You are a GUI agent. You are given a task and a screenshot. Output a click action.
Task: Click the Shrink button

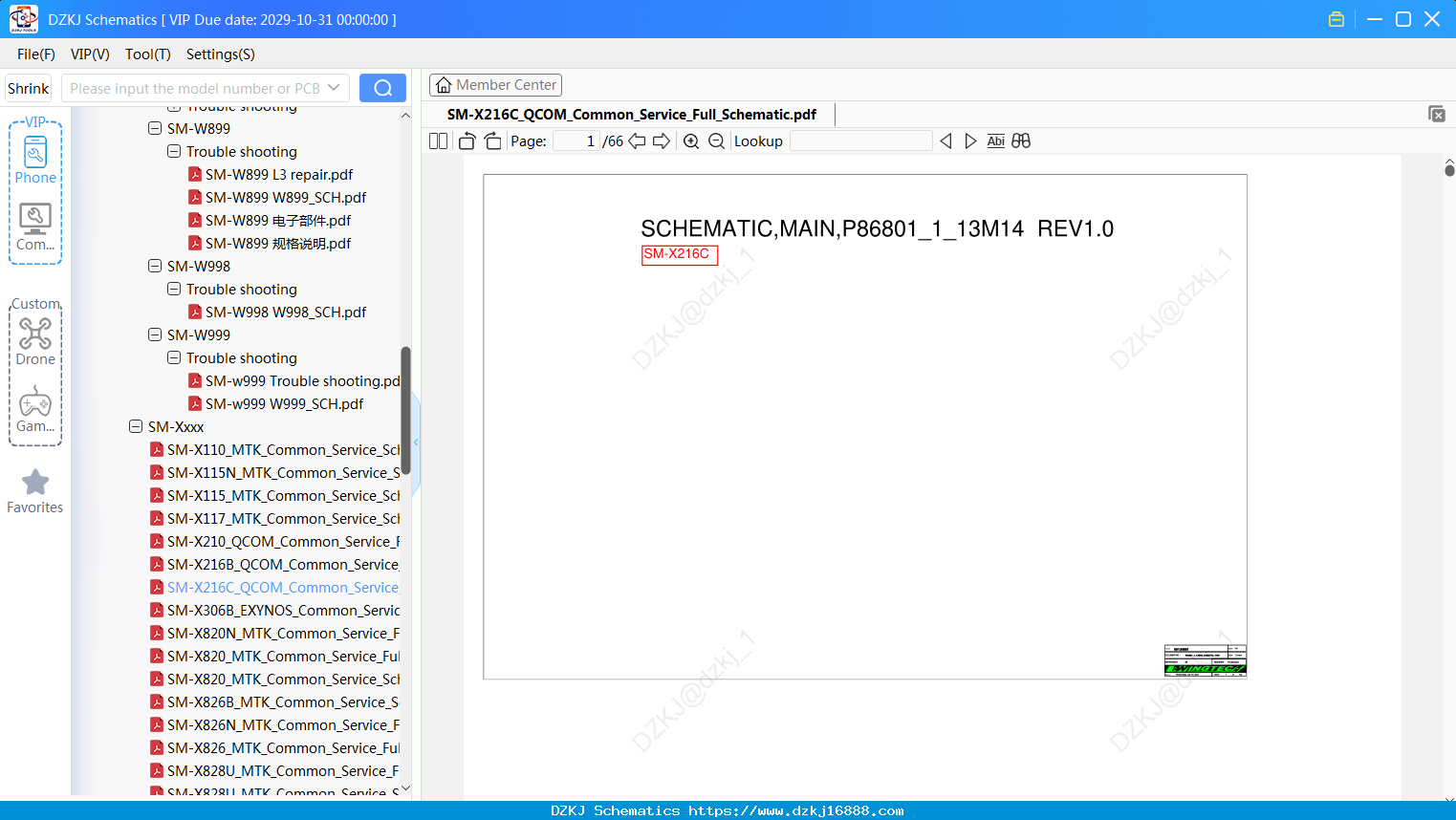click(x=29, y=88)
